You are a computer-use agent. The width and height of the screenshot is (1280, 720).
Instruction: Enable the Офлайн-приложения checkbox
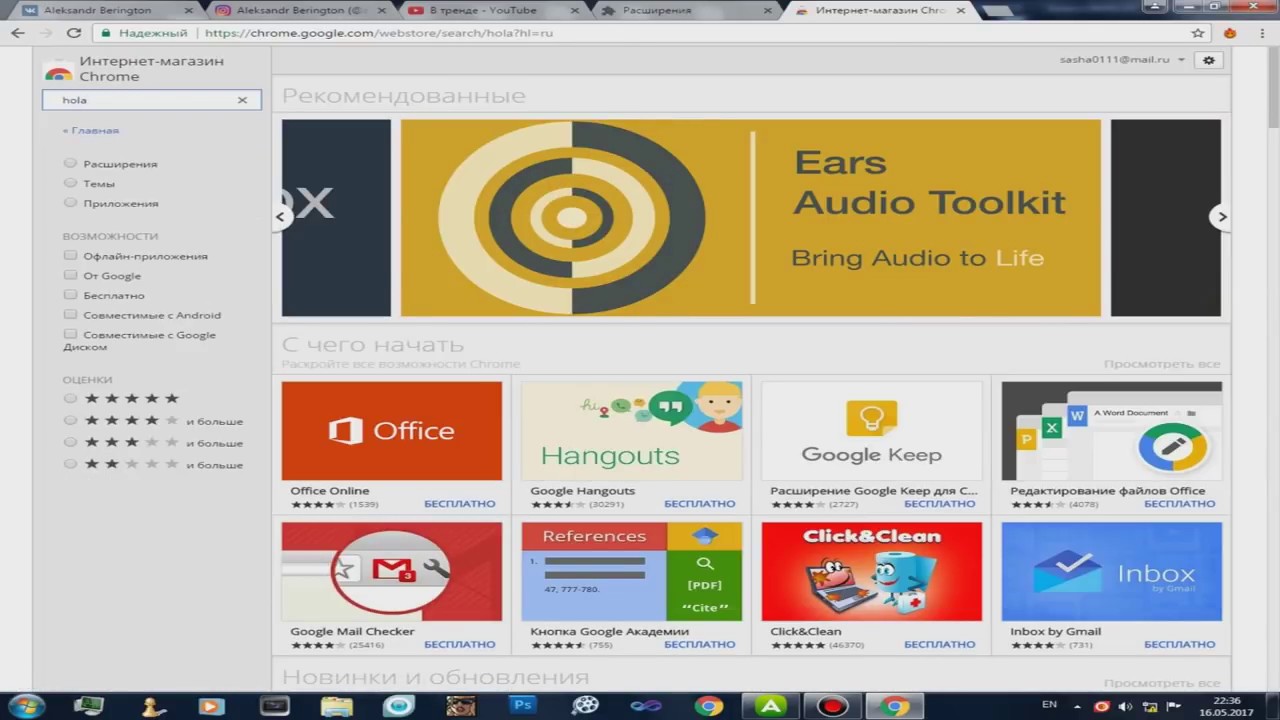click(x=70, y=255)
